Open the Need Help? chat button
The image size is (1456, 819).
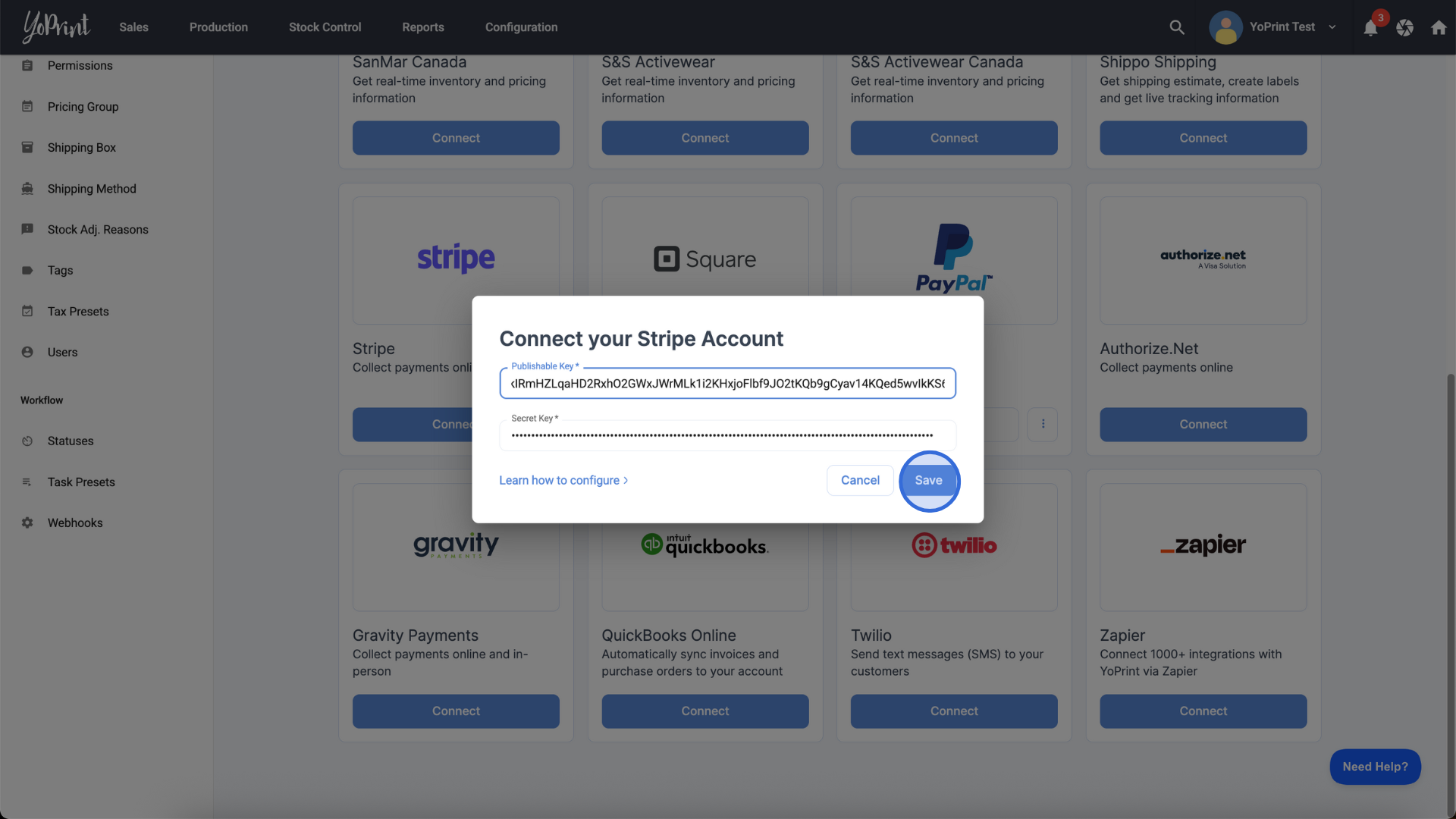click(x=1375, y=767)
